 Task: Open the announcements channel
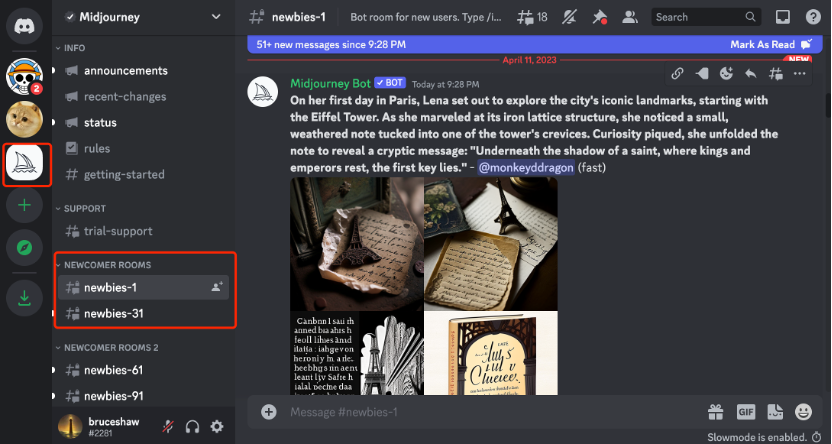(143, 71)
